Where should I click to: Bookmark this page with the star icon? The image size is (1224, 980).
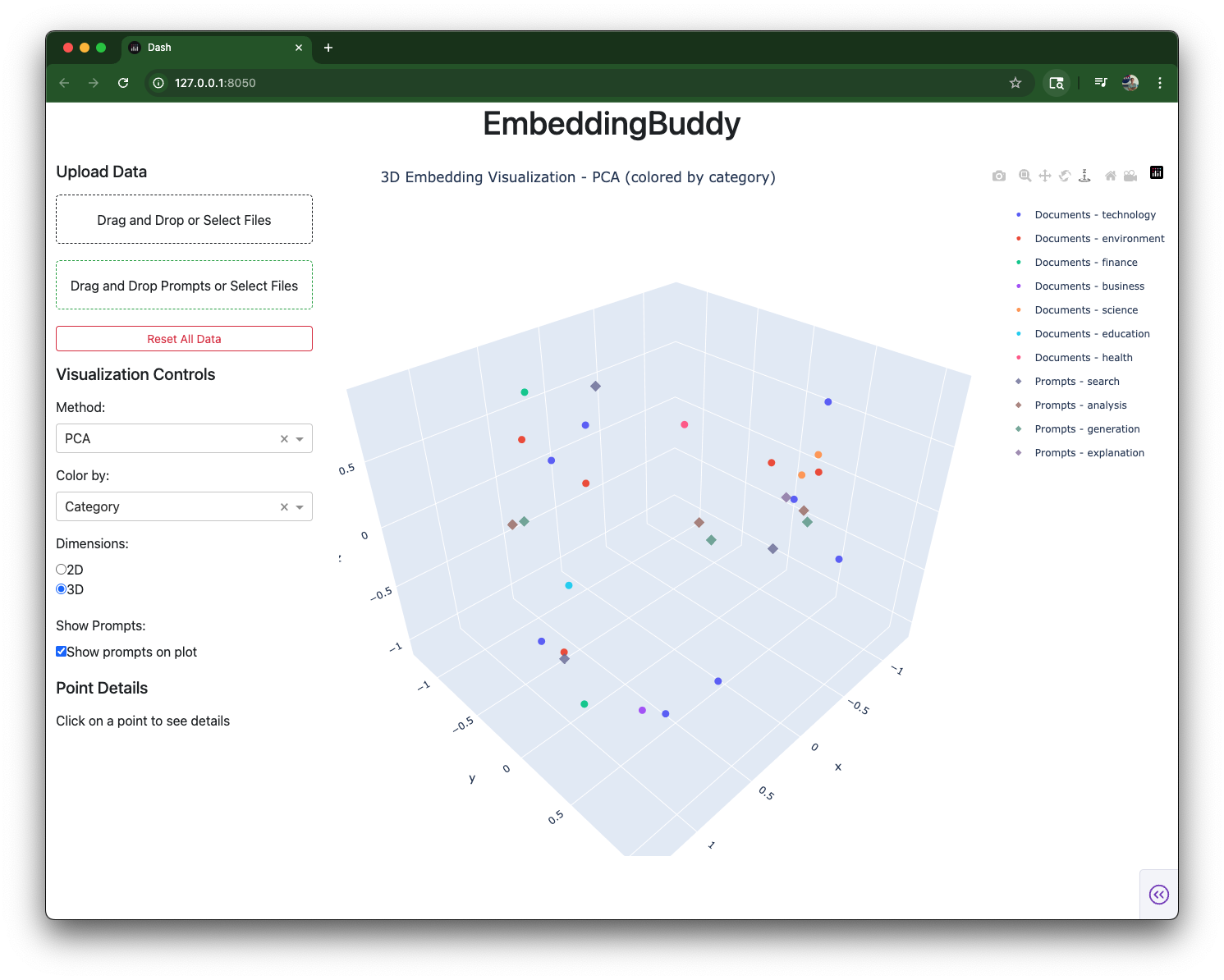(1015, 83)
